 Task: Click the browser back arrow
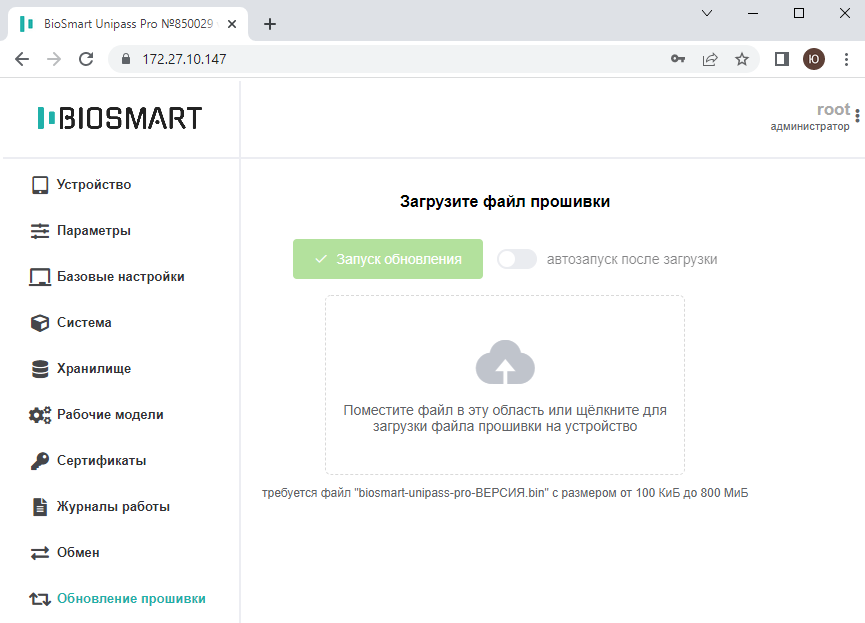click(x=22, y=59)
